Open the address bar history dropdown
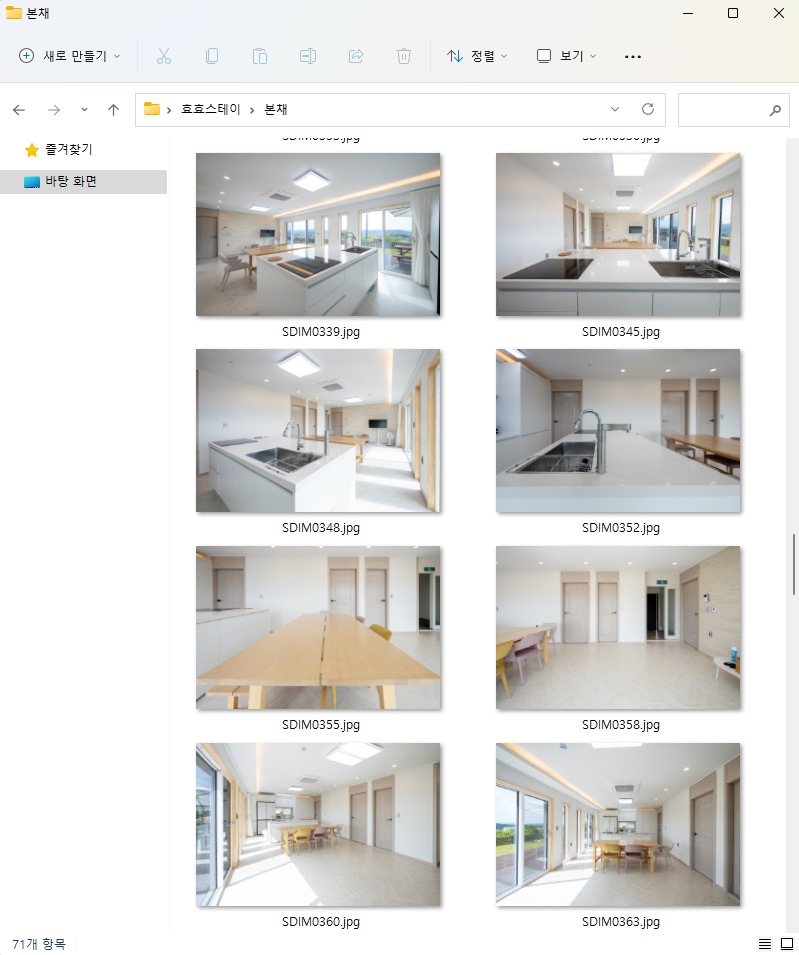The height and width of the screenshot is (955, 799). pos(615,109)
